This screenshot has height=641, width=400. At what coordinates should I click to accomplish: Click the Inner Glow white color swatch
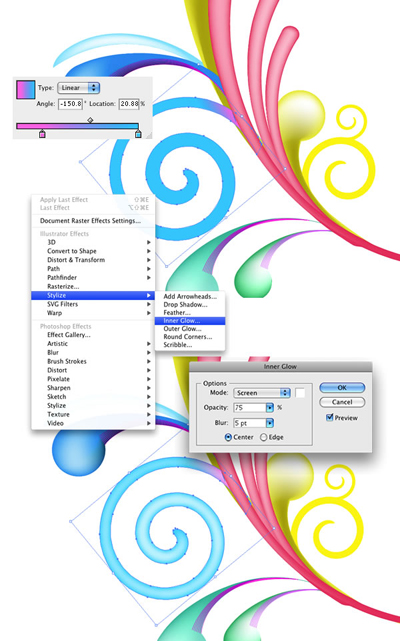[300, 393]
